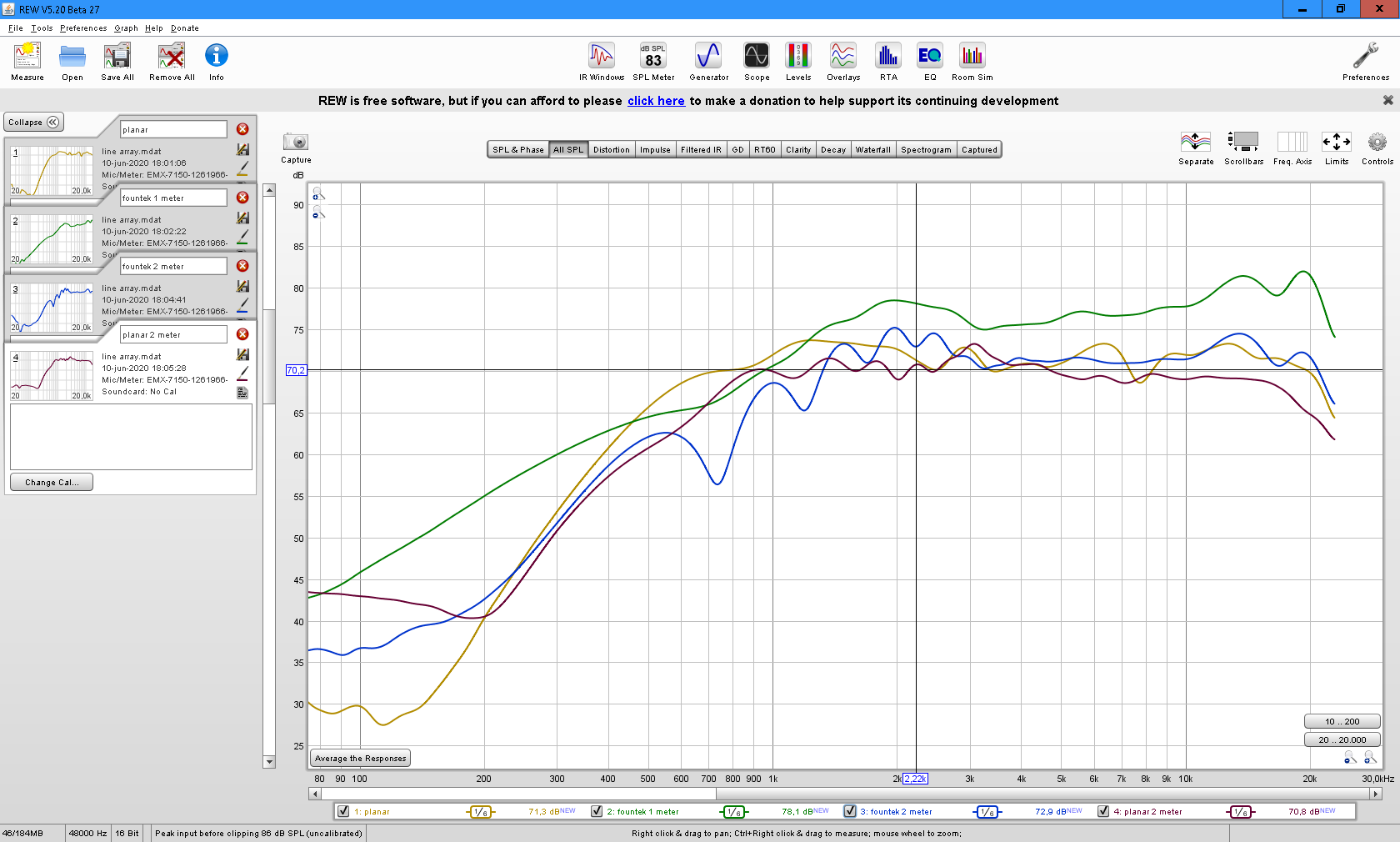This screenshot has height=842, width=1400.
Task: Uncheck the 4: planar 2 meter trace
Action: click(x=1103, y=811)
